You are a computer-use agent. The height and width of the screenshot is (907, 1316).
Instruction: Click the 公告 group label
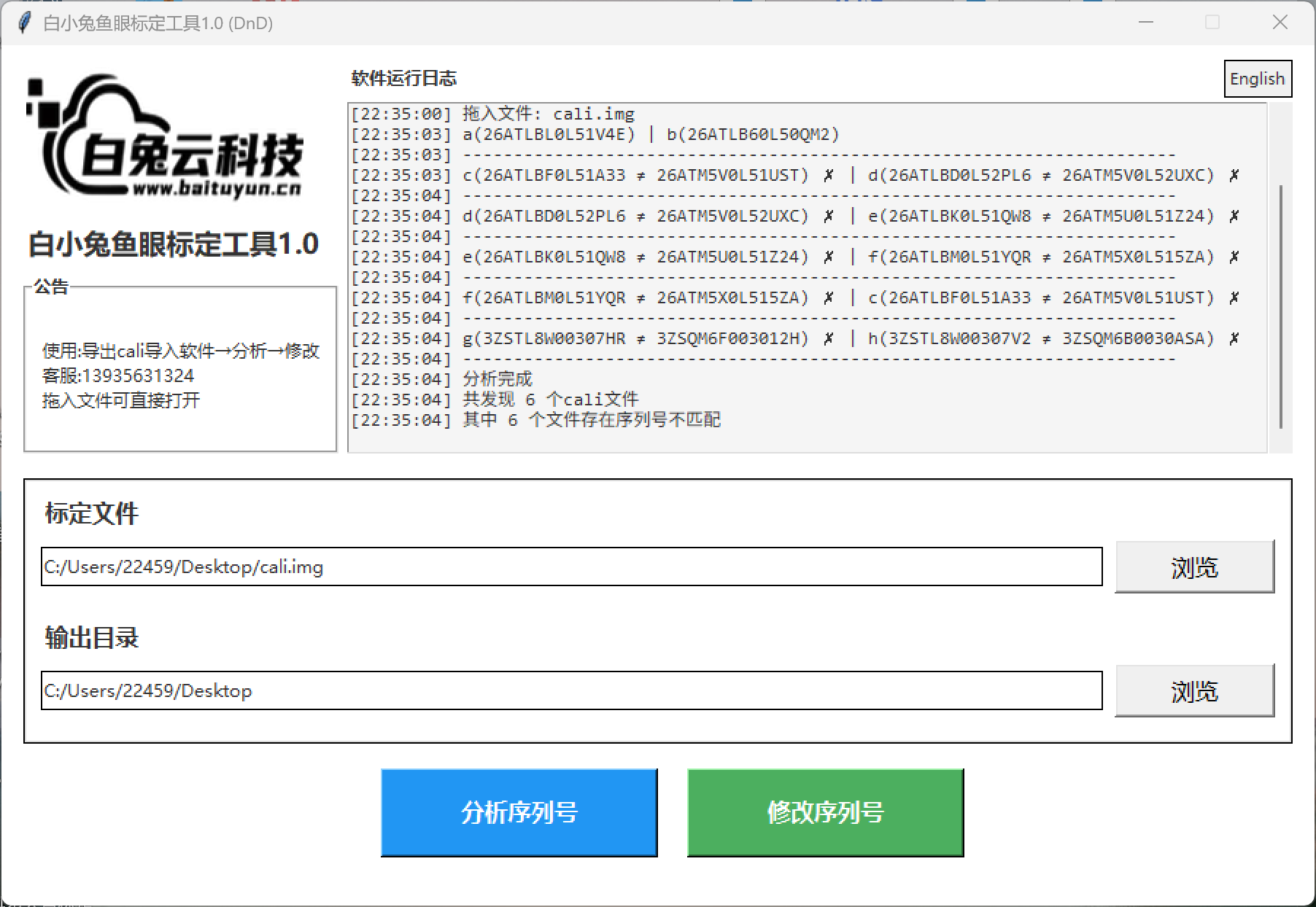click(51, 286)
